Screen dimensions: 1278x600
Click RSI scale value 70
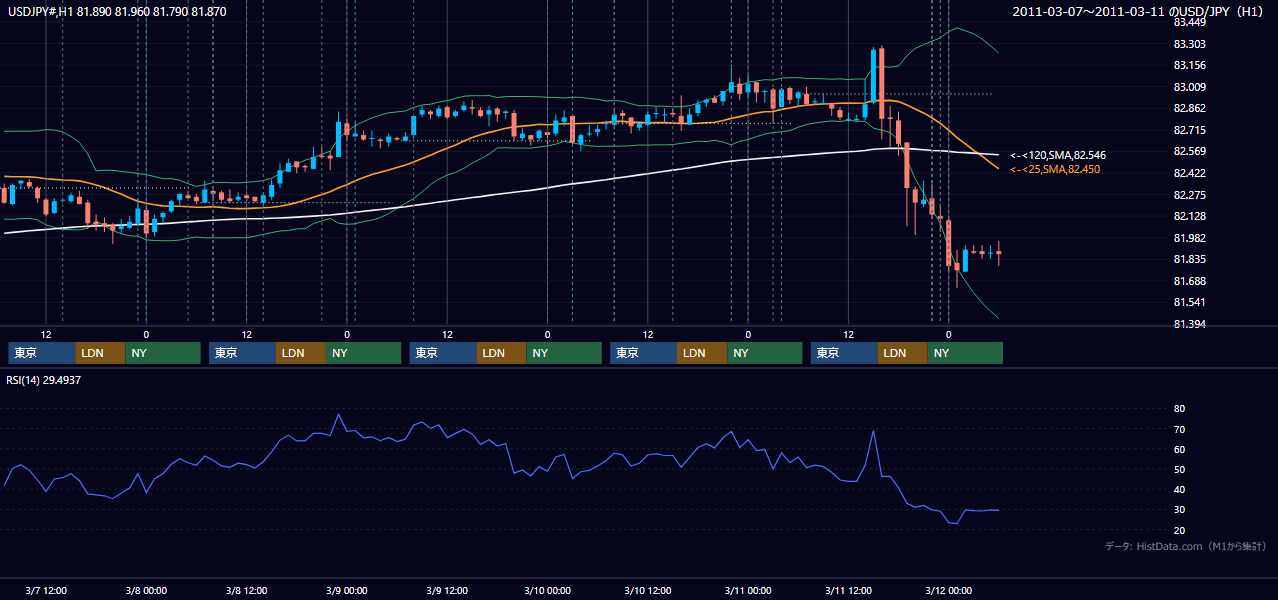coord(1179,429)
